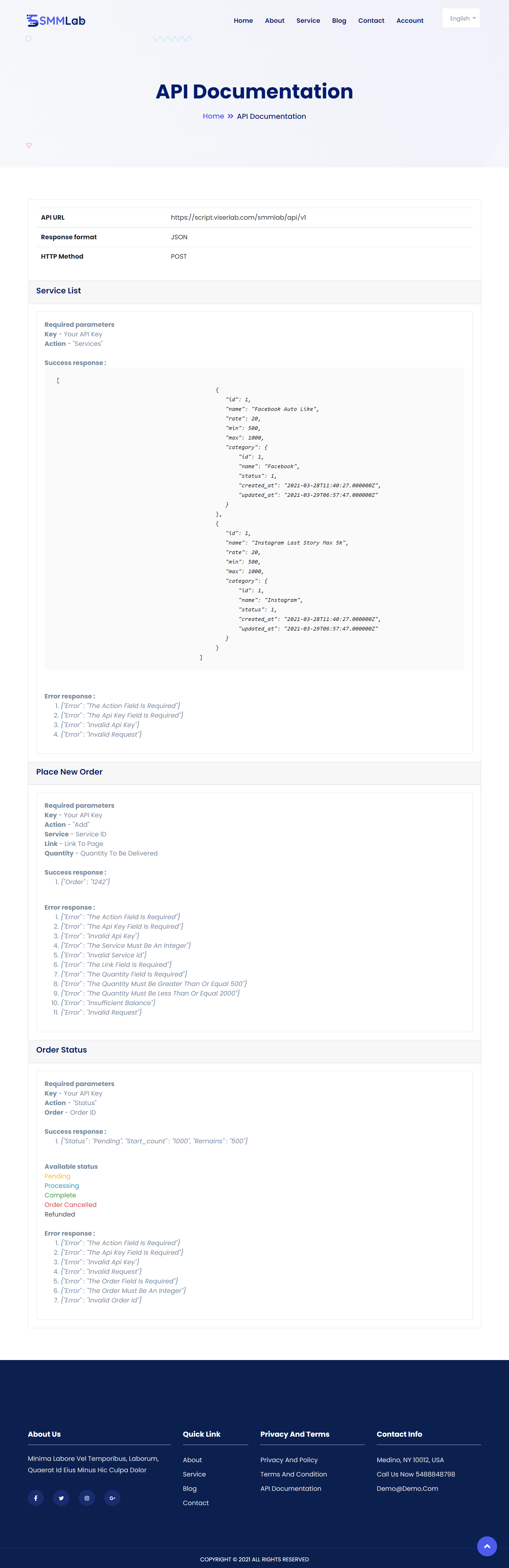The image size is (509, 1568).
Task: Click The Order Must Be An Integer error
Action: click(124, 1291)
